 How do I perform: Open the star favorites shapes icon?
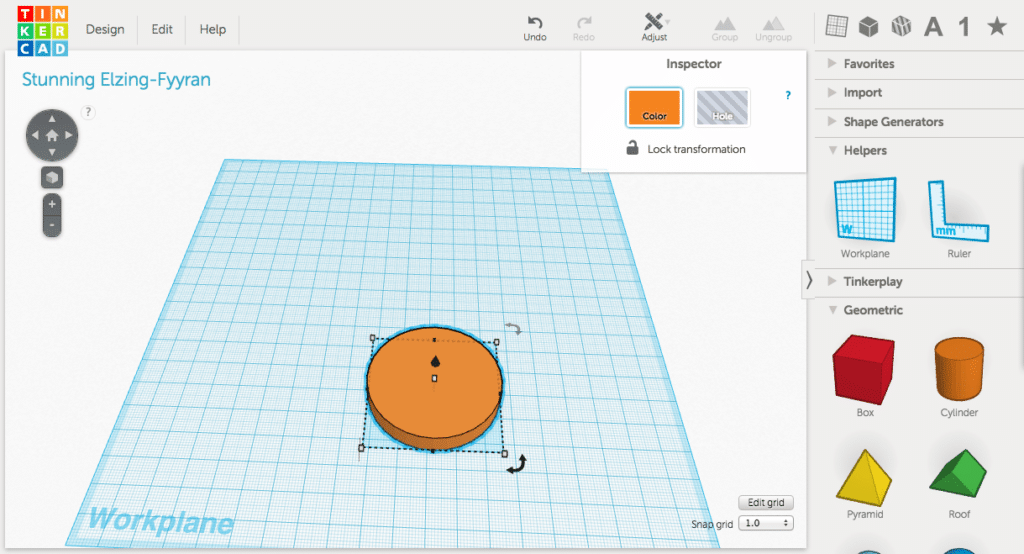(x=997, y=26)
